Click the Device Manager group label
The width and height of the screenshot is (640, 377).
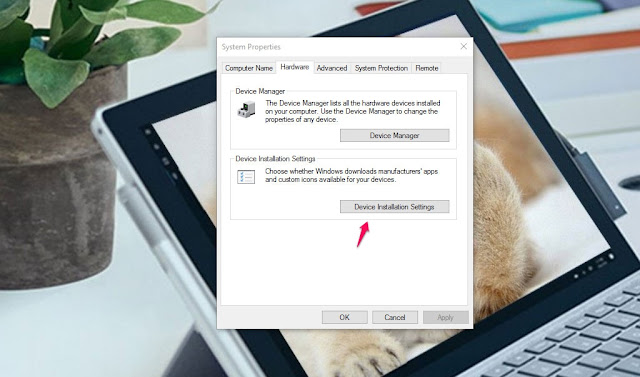click(260, 91)
